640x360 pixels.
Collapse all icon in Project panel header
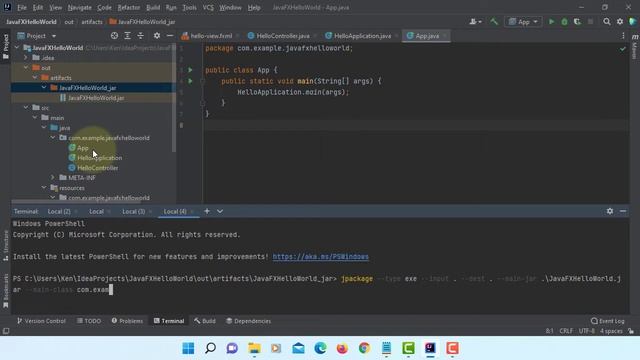click(140, 36)
